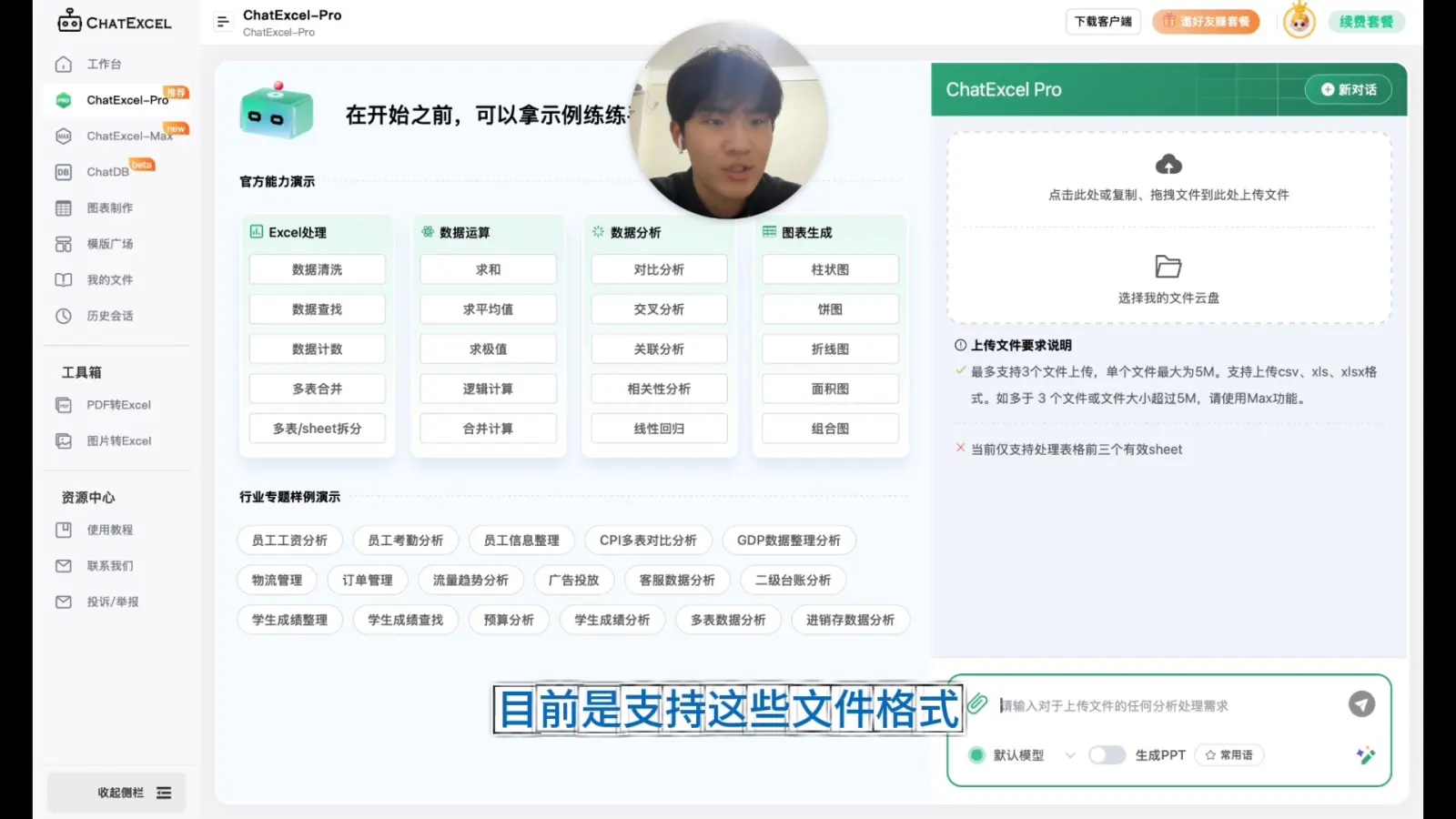Click the orange 邀好友赚套餐 button
Image resolution: width=1456 pixels, height=819 pixels.
(x=1206, y=22)
